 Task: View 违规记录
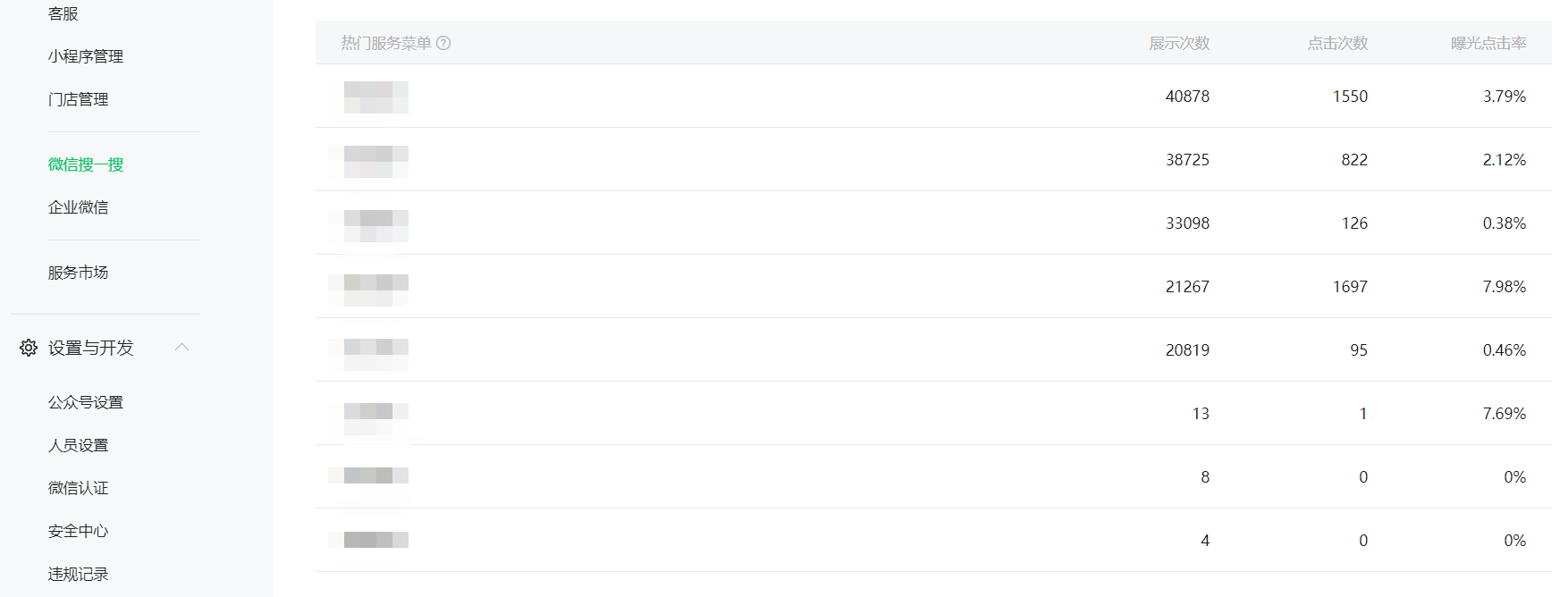click(x=79, y=574)
